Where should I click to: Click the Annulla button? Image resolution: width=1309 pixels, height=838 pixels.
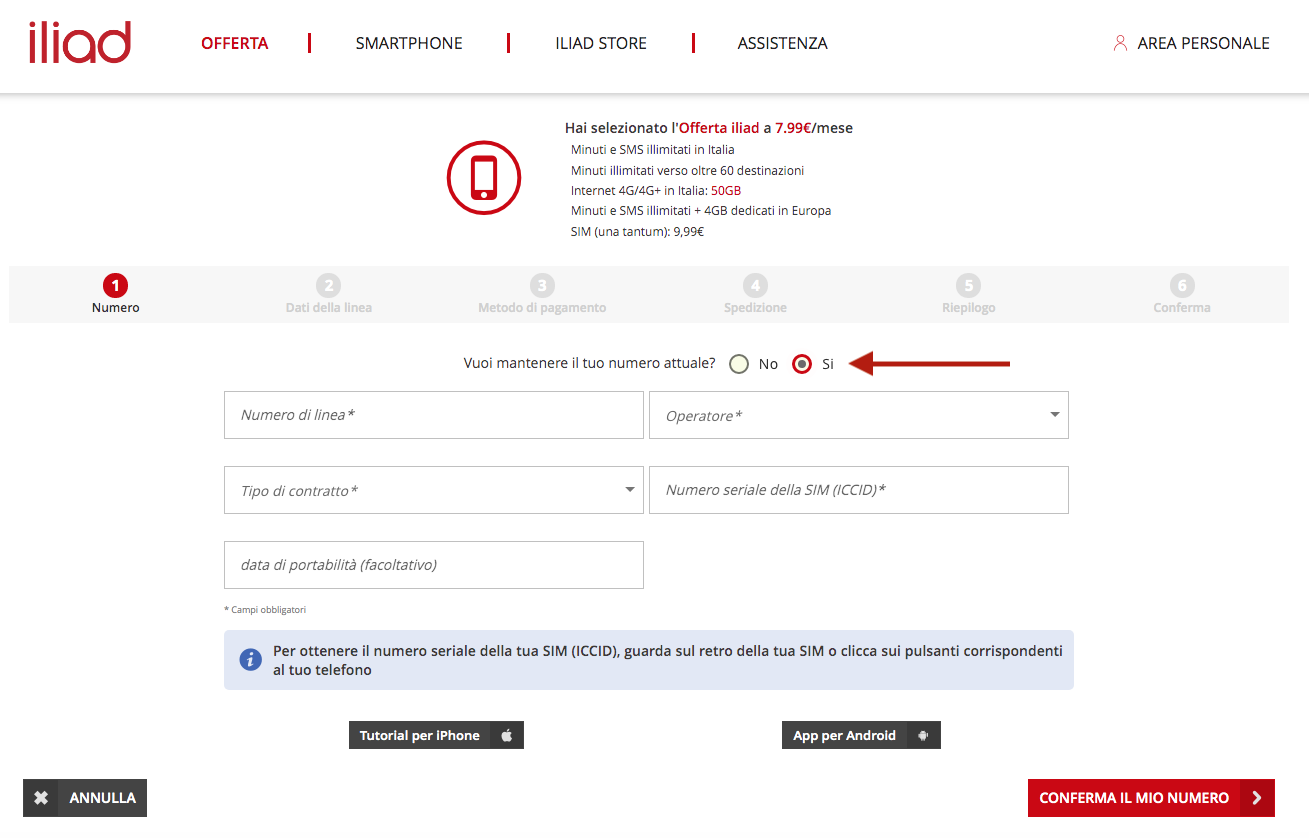click(x=85, y=798)
